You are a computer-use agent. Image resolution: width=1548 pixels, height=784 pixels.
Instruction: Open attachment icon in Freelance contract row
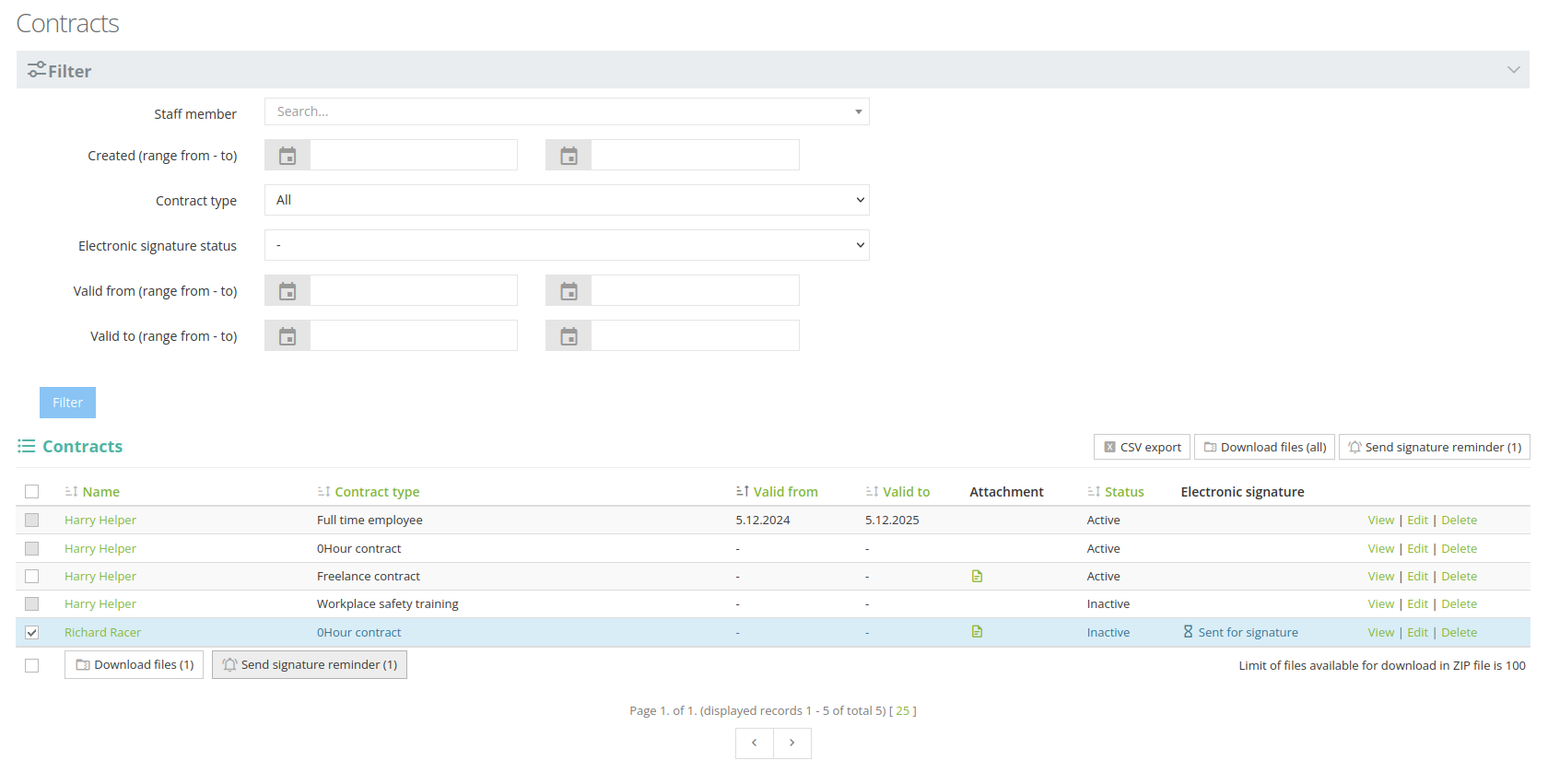977,577
